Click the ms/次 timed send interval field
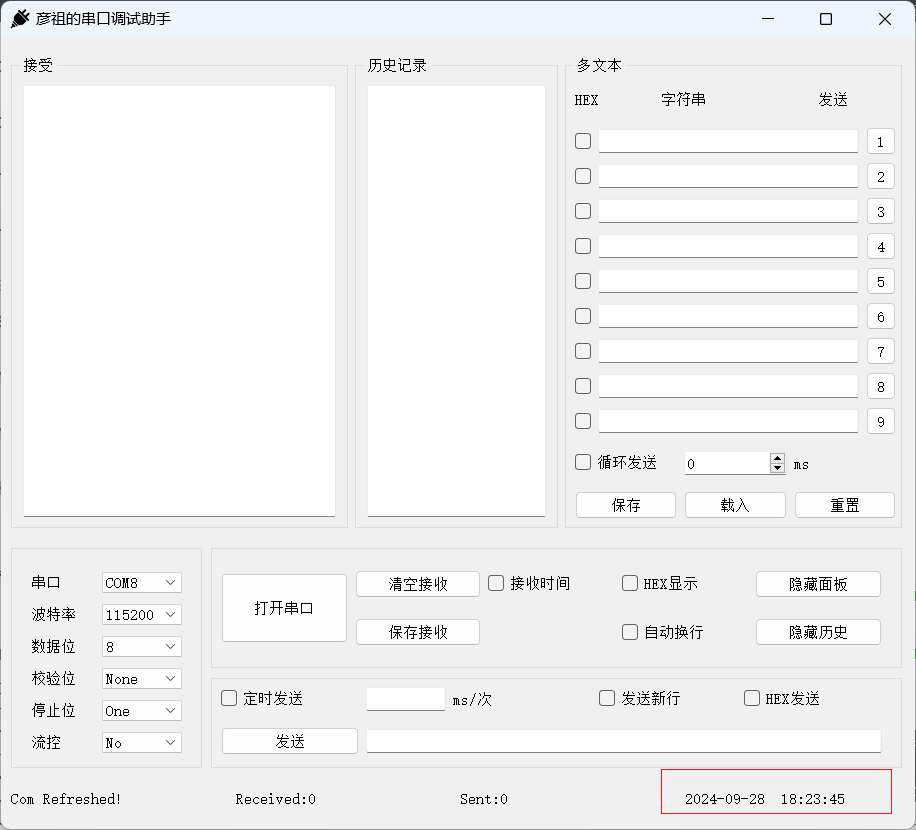 pos(406,699)
